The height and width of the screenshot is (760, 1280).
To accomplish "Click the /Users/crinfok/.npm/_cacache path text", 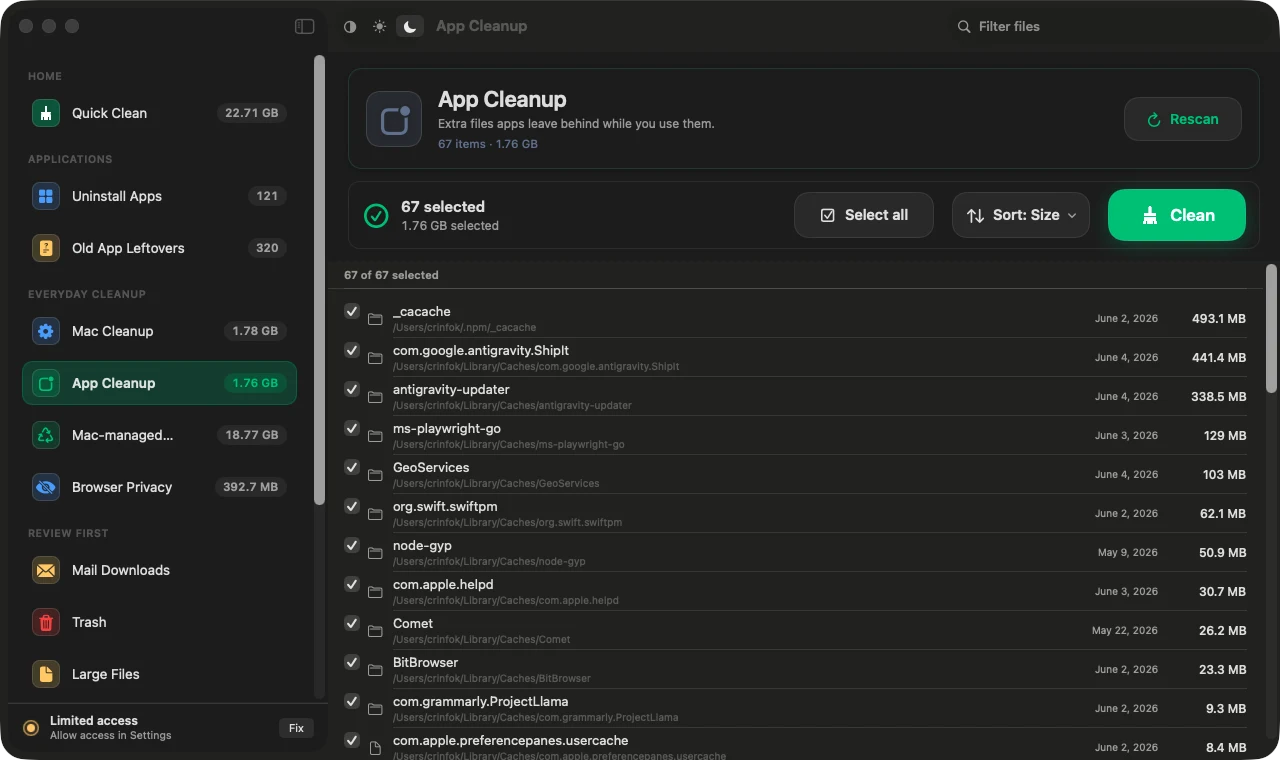I will (464, 327).
